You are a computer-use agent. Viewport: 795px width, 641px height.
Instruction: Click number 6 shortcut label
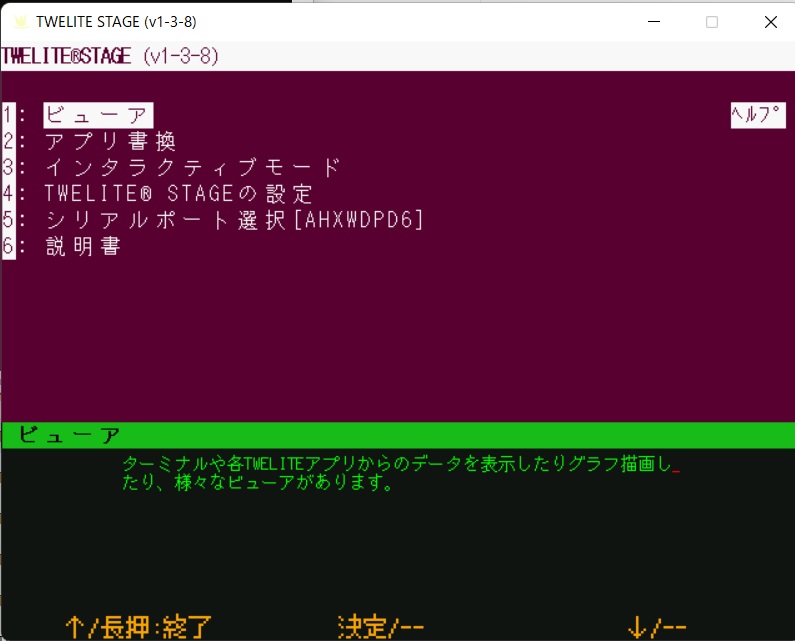[9, 246]
